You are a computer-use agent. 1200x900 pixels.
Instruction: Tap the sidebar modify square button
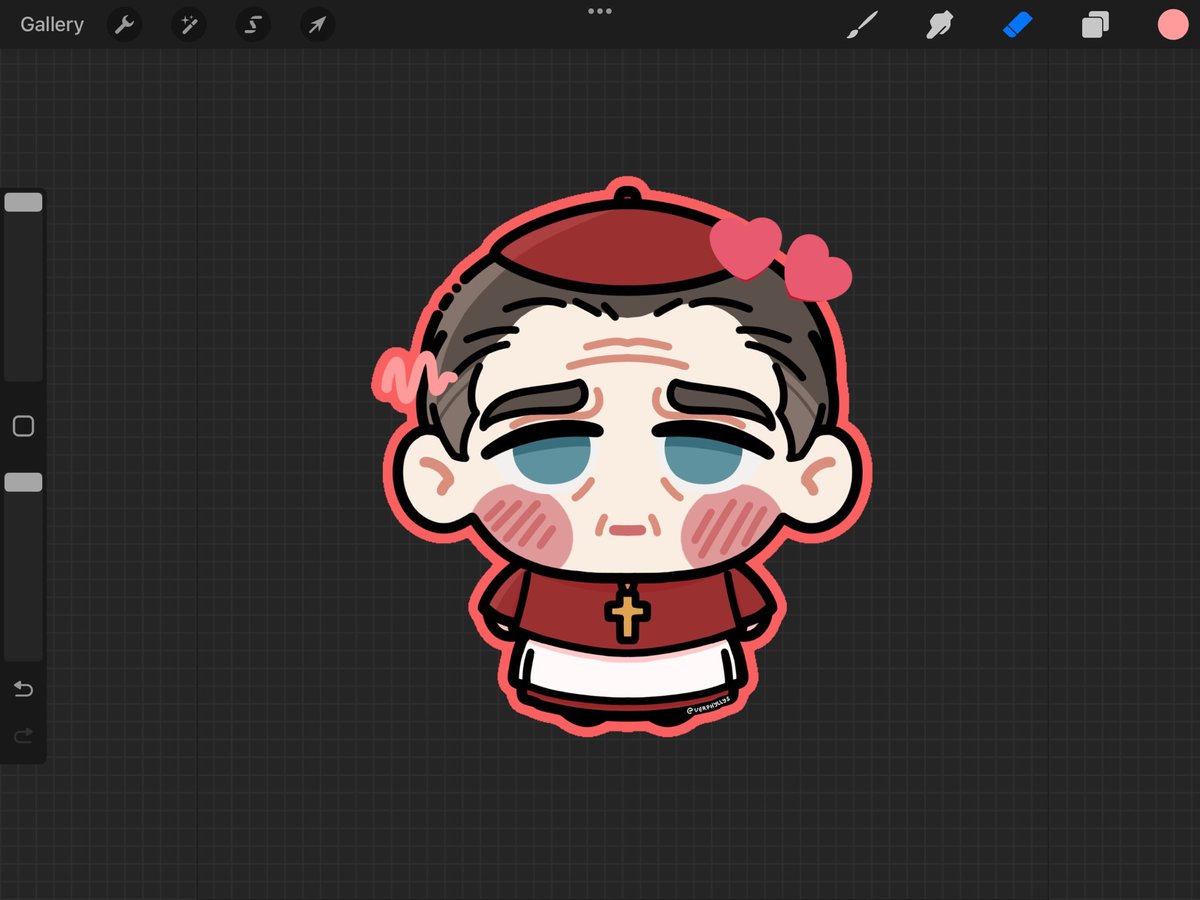point(23,425)
